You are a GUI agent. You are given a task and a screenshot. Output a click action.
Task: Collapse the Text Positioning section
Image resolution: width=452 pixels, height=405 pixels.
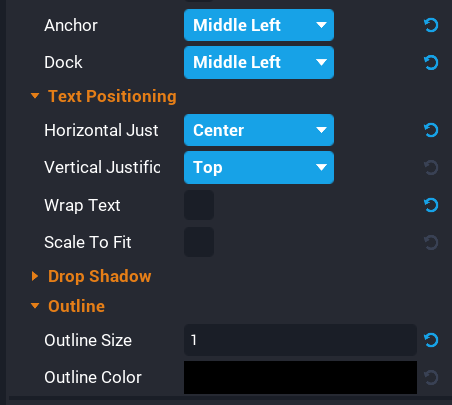coord(35,96)
